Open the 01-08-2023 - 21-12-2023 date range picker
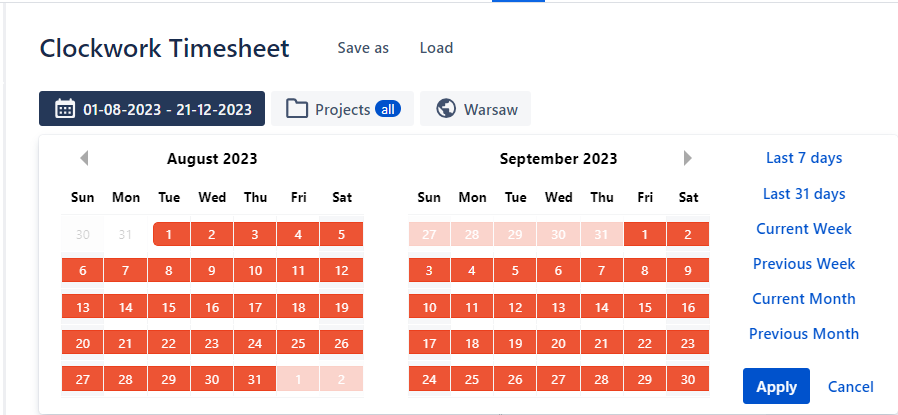 coord(152,109)
